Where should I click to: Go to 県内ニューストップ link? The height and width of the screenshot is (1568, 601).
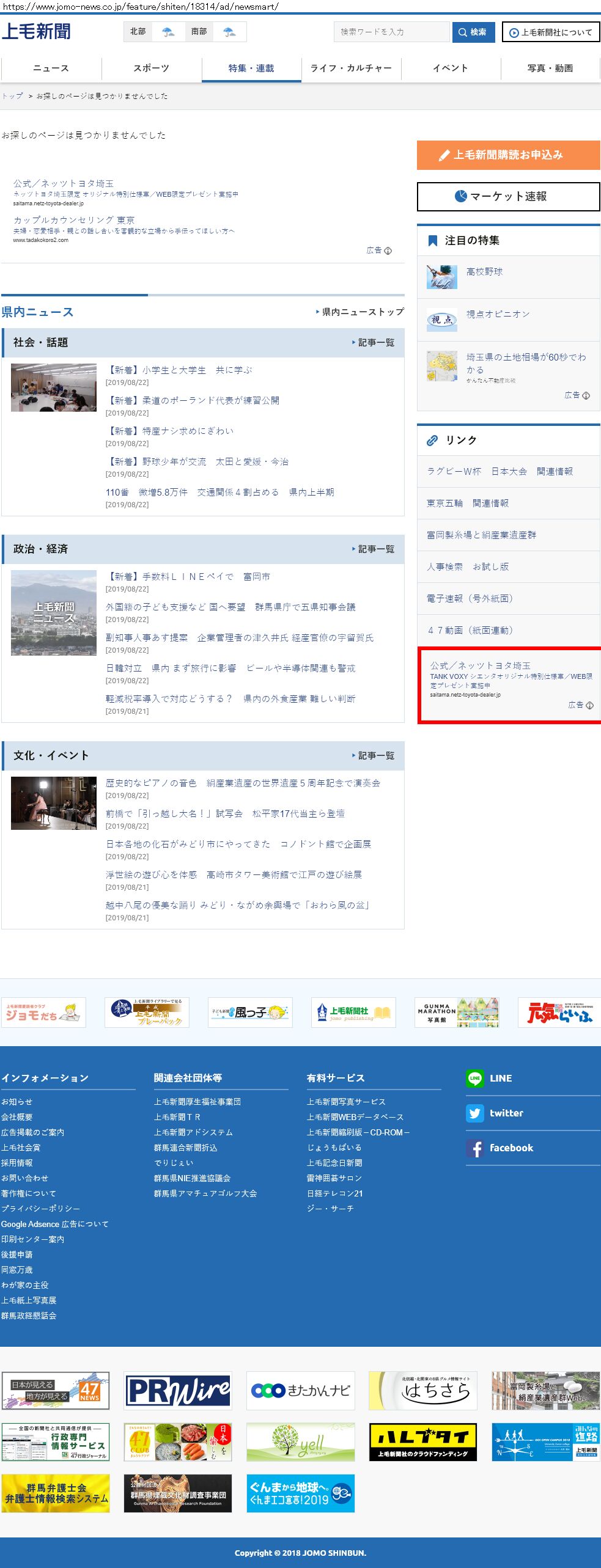coord(362,312)
